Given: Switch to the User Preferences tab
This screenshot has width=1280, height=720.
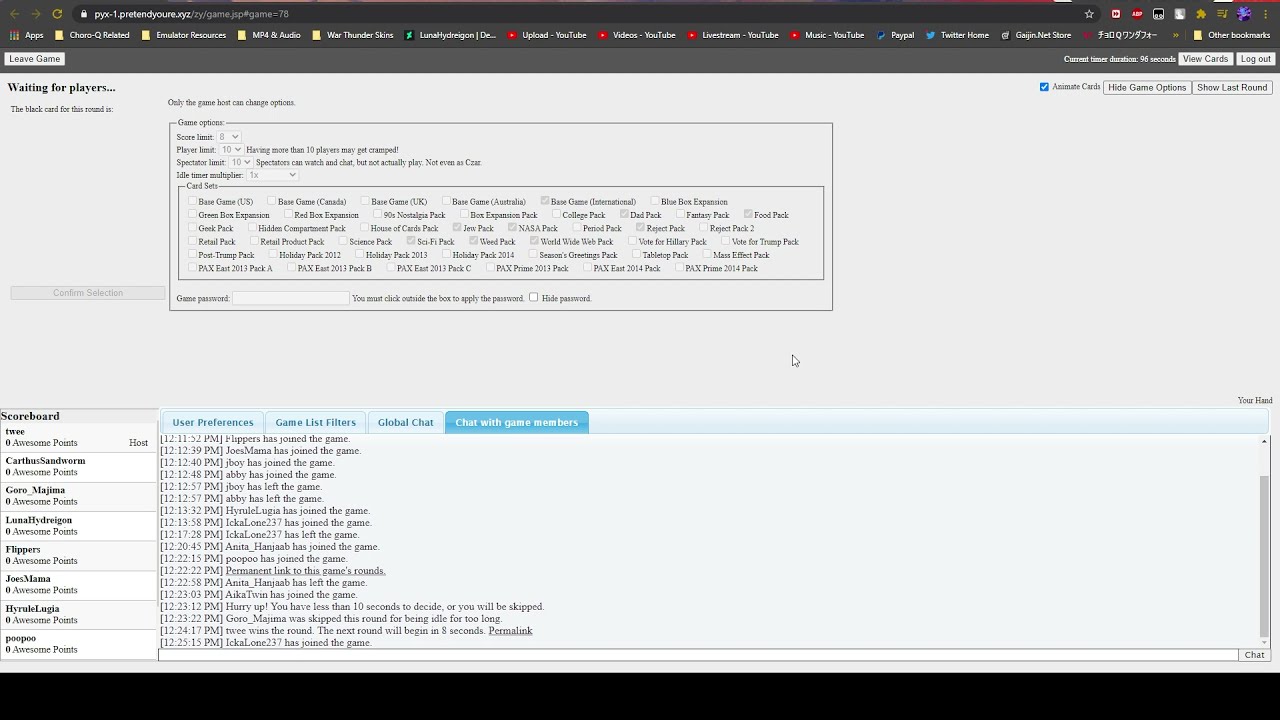Looking at the screenshot, I should pos(213,422).
